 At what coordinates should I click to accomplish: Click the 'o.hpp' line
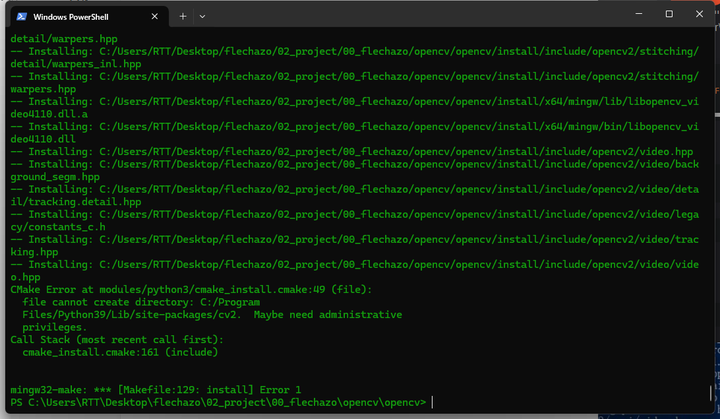coord(25,277)
